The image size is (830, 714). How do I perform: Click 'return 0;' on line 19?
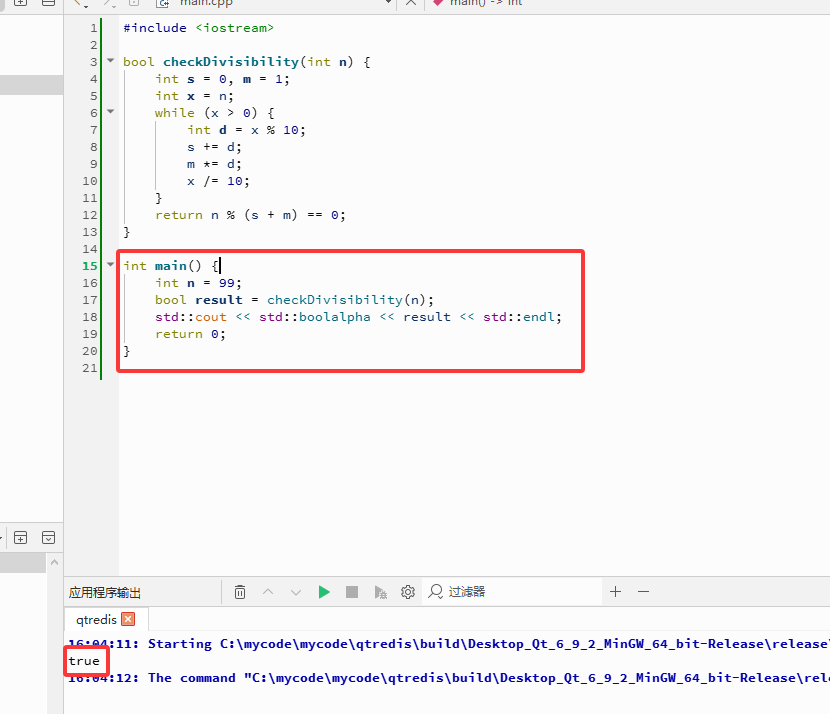pyautogui.click(x=191, y=334)
